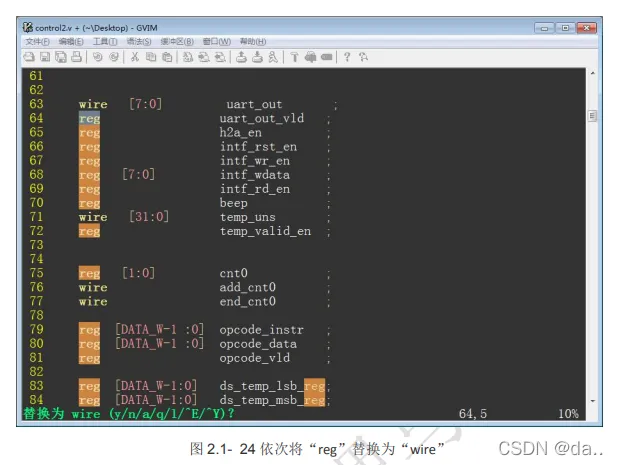Click cursor position '64,5' in status line
This screenshot has width=618, height=465.
point(473,414)
